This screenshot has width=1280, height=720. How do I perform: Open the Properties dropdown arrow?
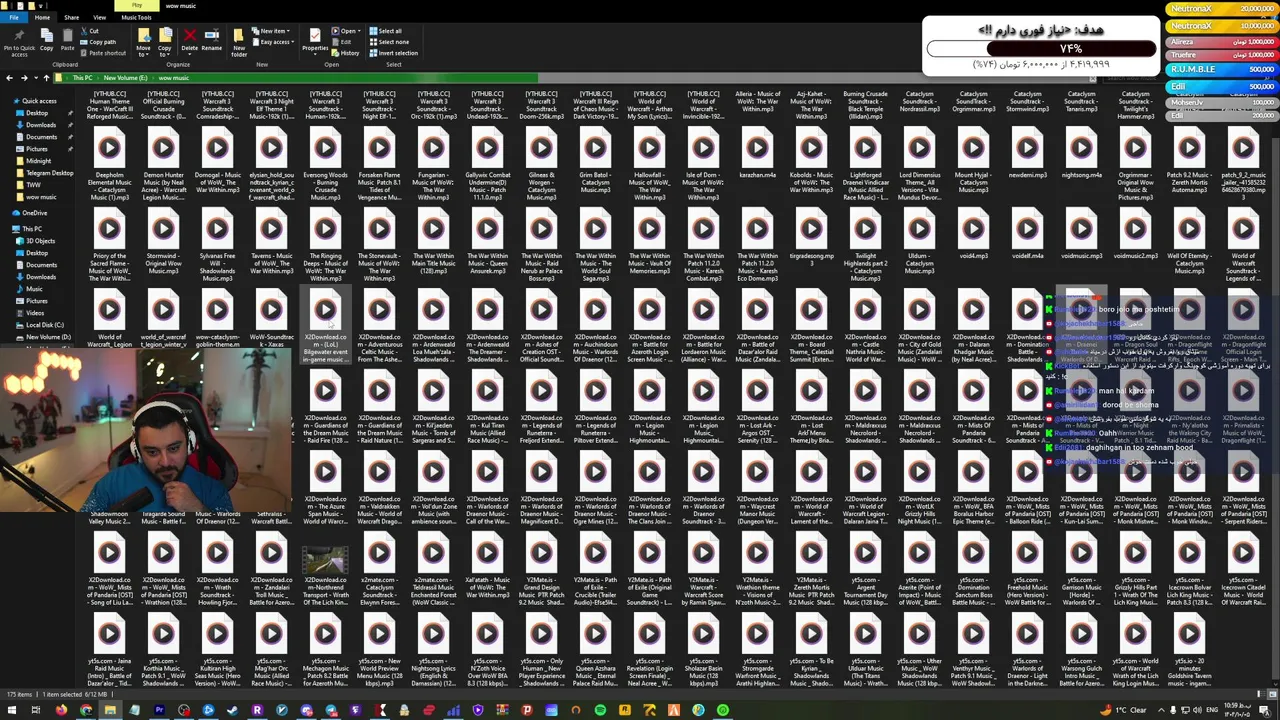coord(315,55)
